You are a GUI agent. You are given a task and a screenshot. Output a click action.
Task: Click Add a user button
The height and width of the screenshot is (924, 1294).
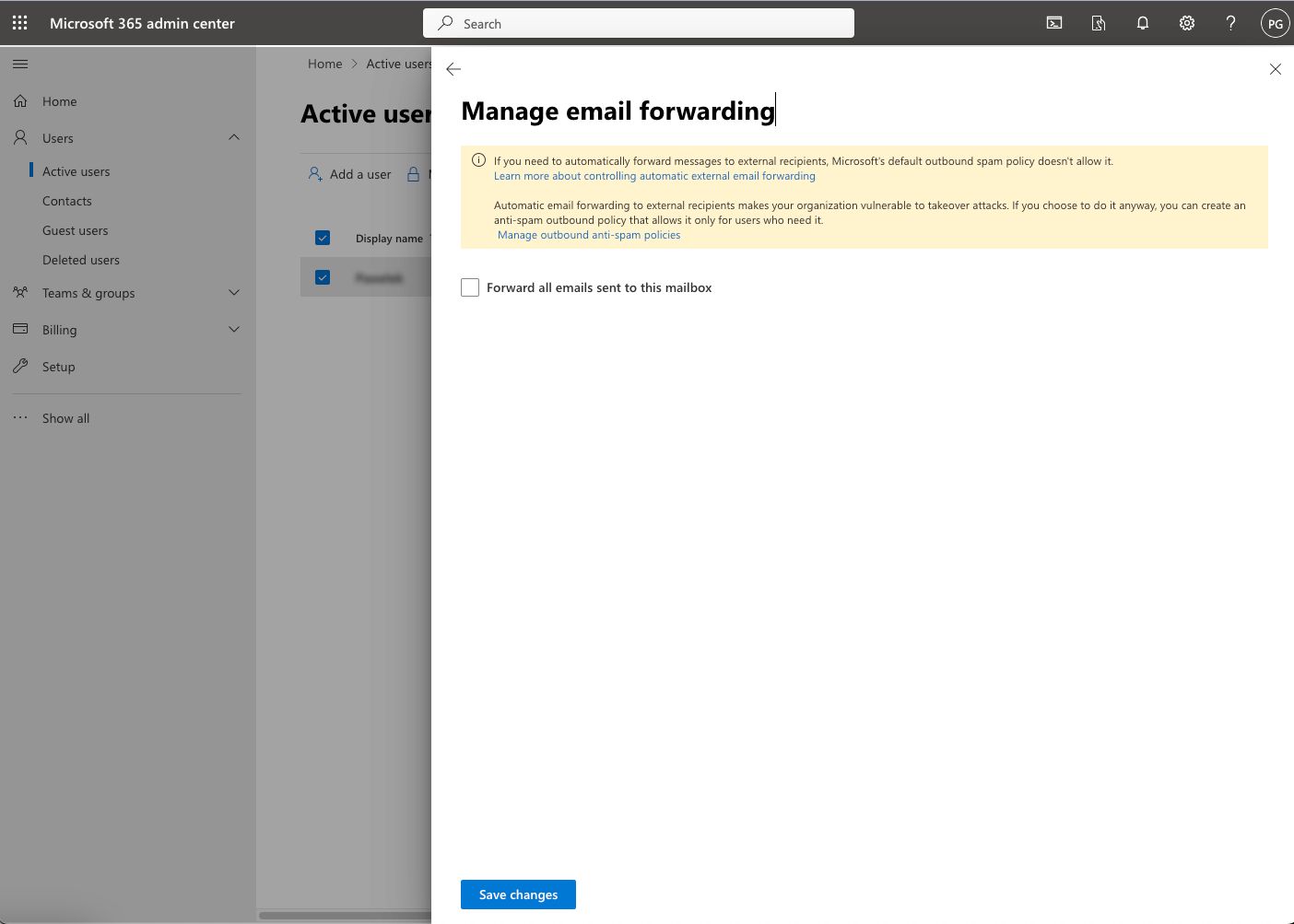349,174
